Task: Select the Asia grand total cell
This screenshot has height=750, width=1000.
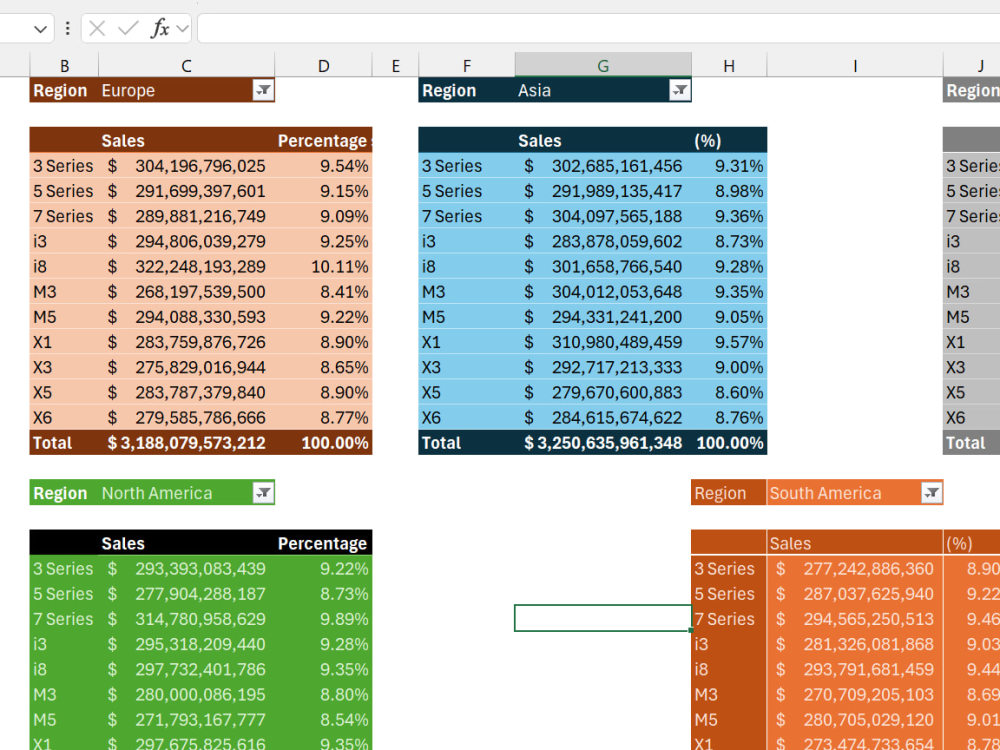Action: pos(603,442)
